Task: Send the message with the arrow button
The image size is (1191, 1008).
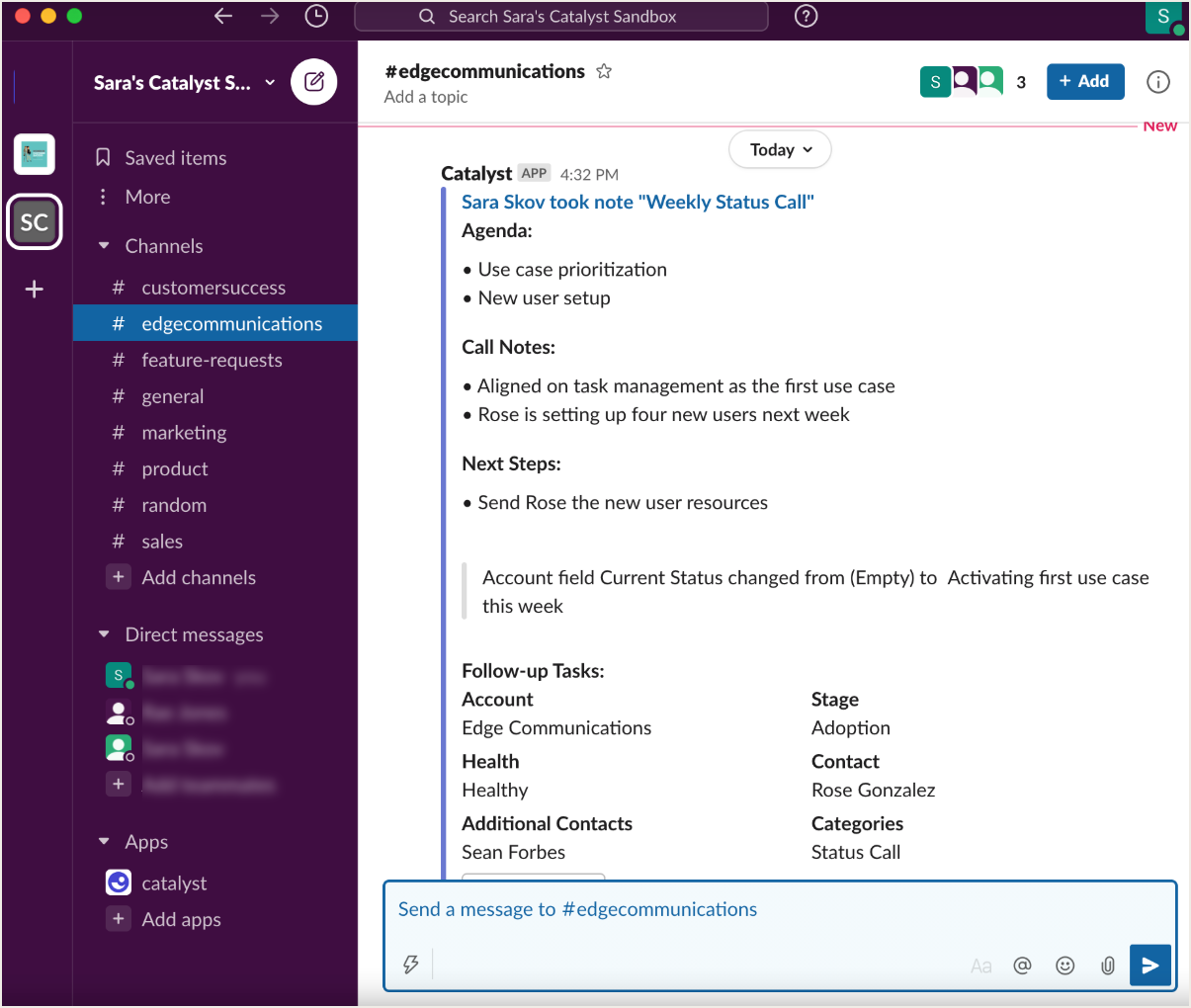Action: (x=1150, y=966)
